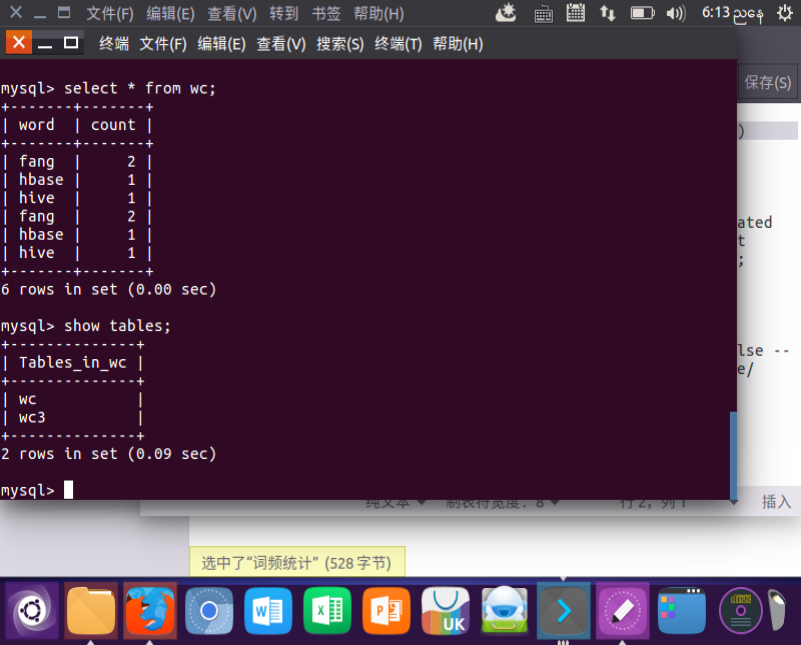Open the disc burner dock icon
Image resolution: width=801 pixels, height=645 pixels.
[x=741, y=610]
